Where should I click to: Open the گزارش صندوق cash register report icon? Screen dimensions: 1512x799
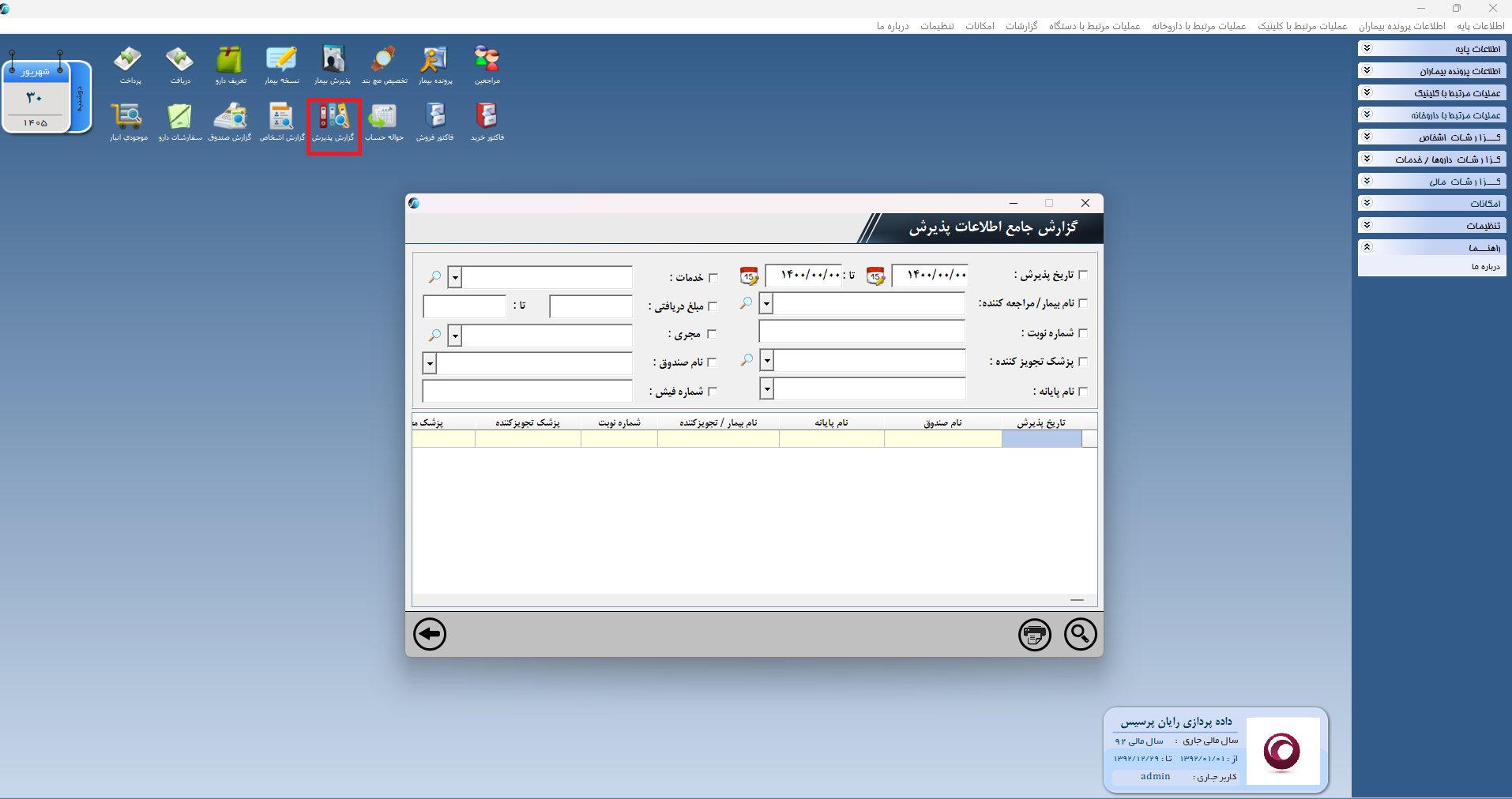230,122
